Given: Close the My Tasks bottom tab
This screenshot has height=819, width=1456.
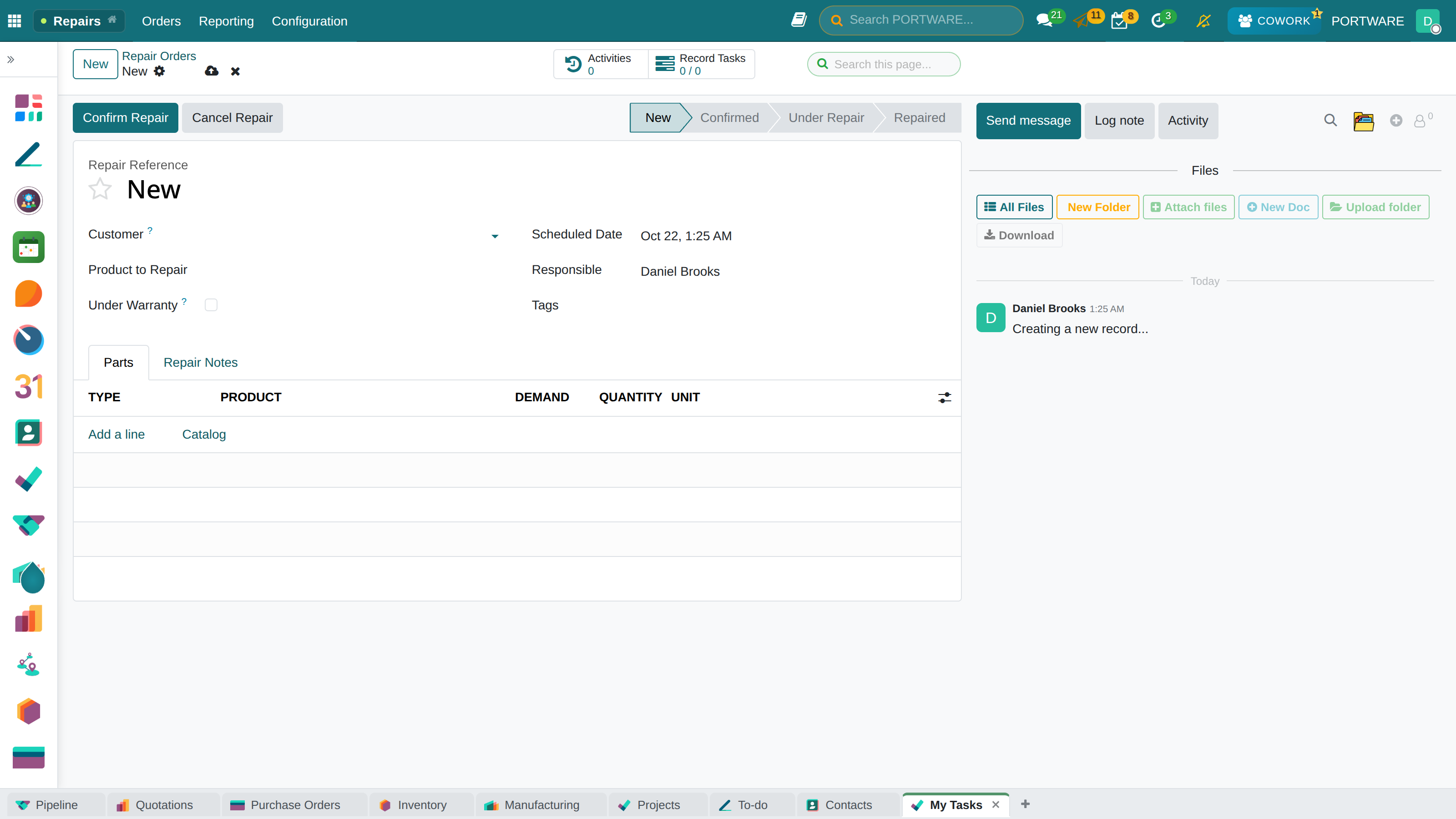Looking at the screenshot, I should pos(996,804).
